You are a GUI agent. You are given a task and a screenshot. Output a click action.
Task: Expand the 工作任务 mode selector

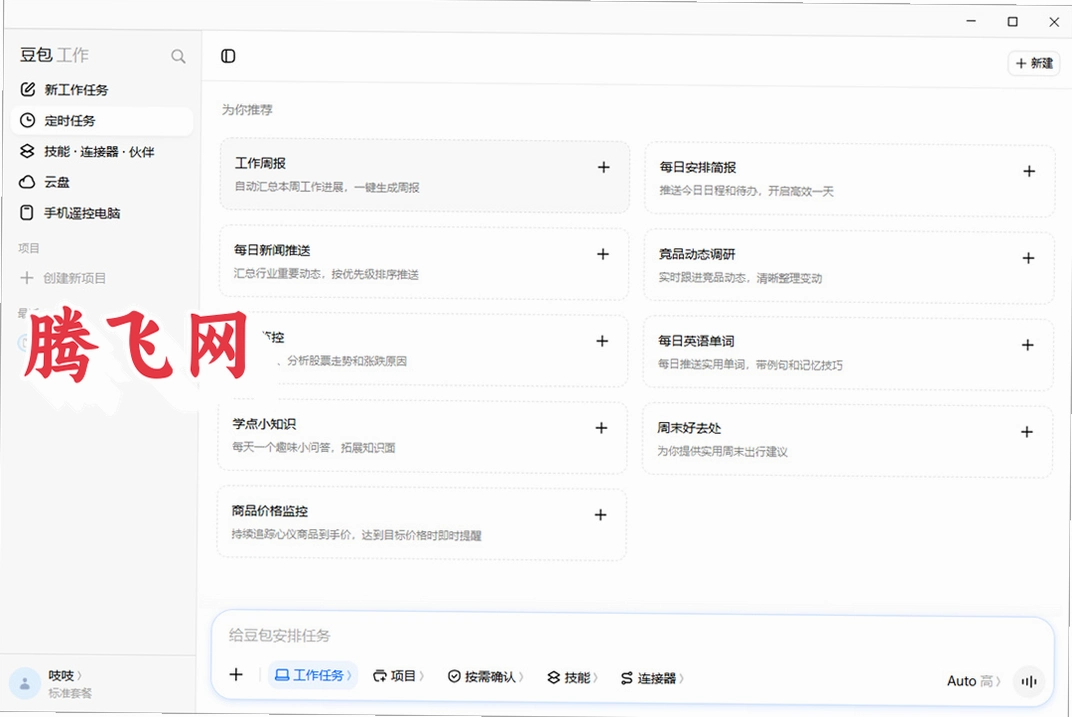(313, 675)
